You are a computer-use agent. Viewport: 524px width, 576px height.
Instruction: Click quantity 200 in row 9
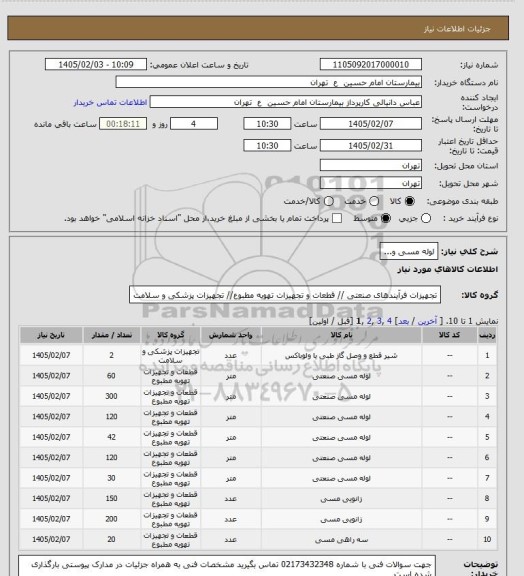pyautogui.click(x=111, y=519)
